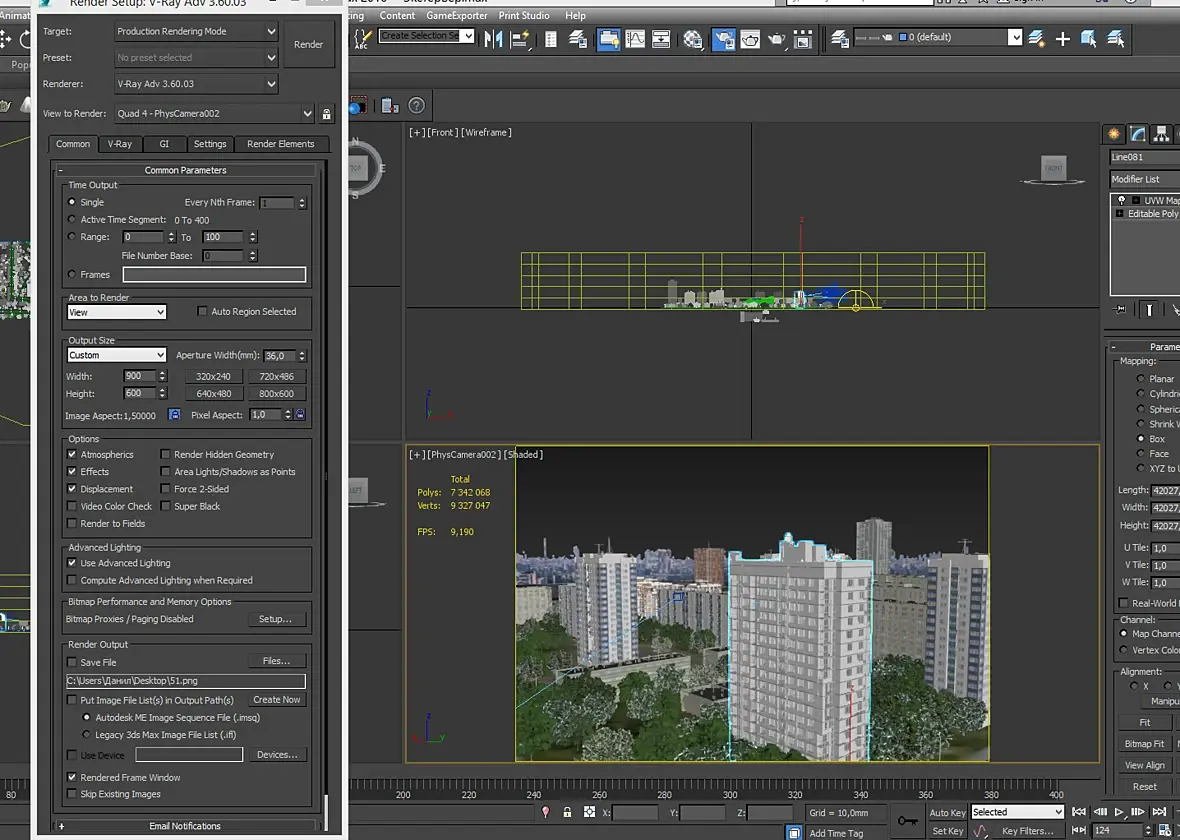The height and width of the screenshot is (840, 1180).
Task: Toggle the selection lock padlock icon
Action: point(567,813)
